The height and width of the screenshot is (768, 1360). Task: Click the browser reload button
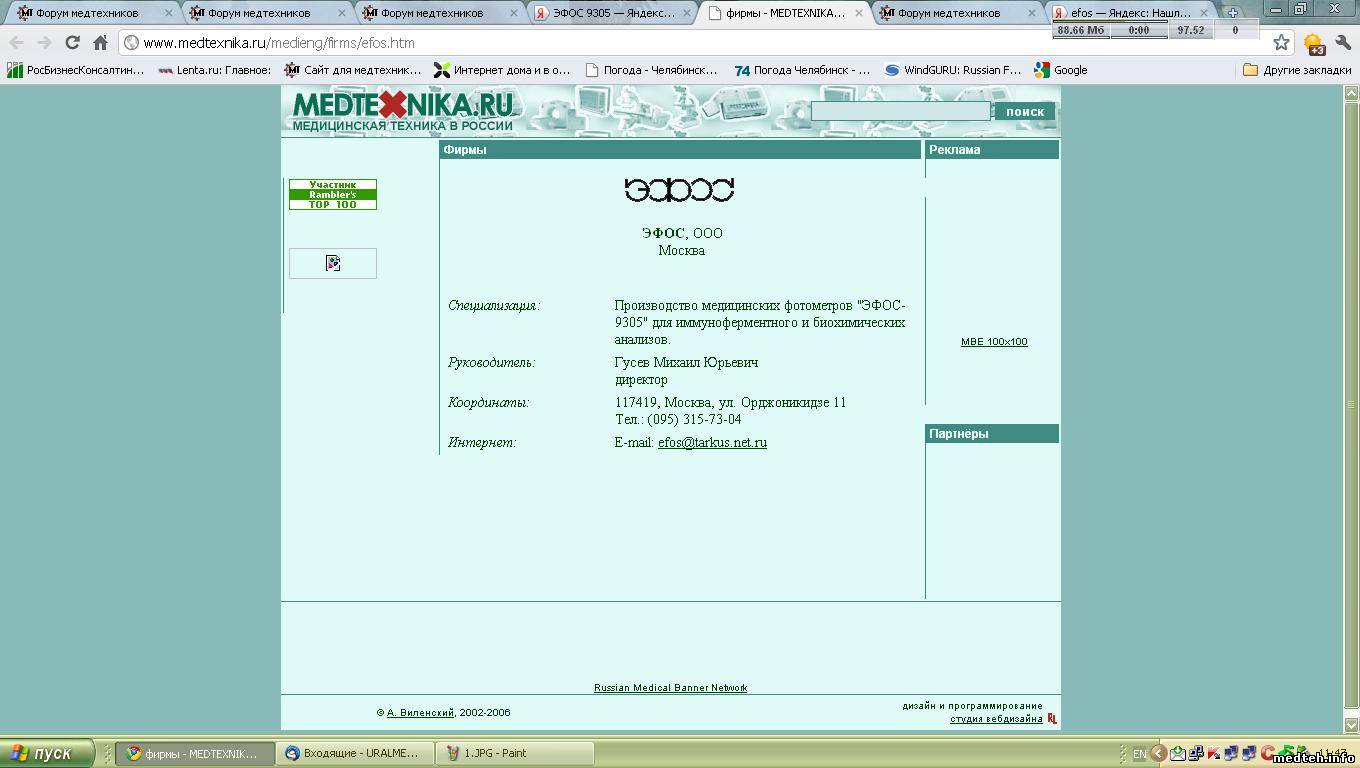(72, 43)
